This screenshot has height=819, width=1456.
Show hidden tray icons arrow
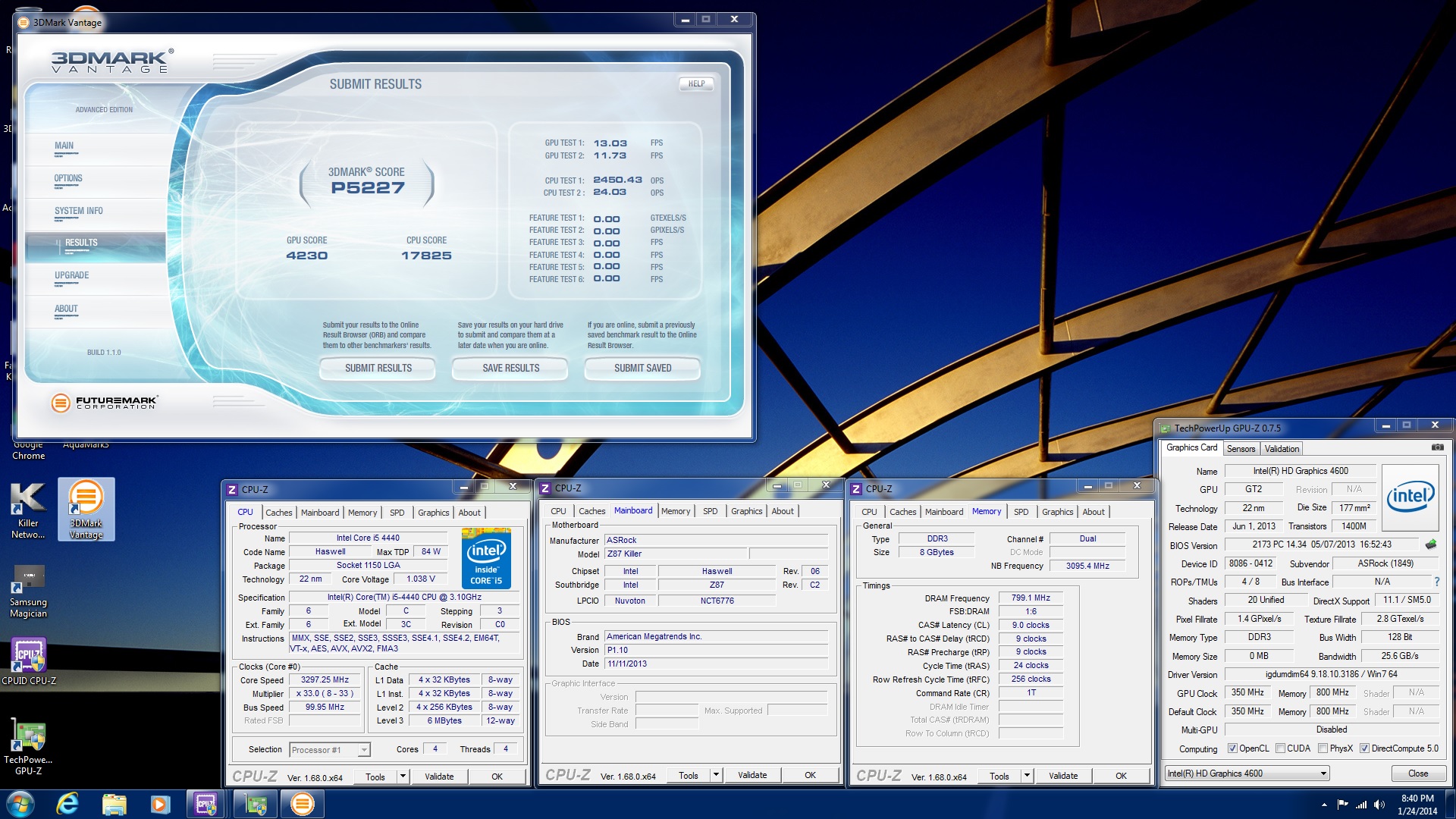tap(1324, 805)
